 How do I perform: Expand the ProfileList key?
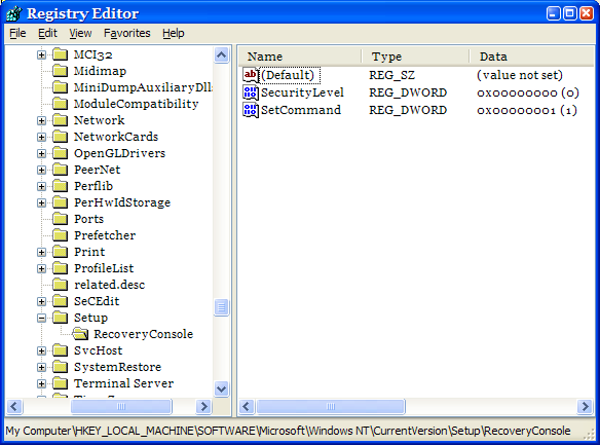pos(41,269)
